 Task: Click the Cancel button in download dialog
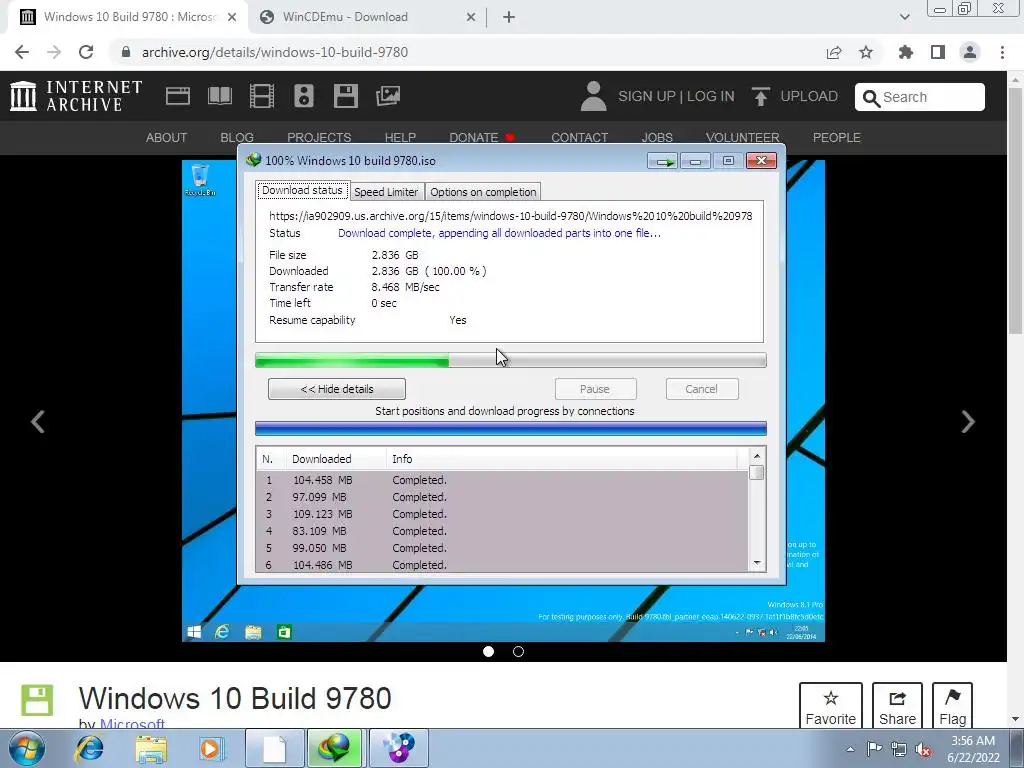pyautogui.click(x=702, y=389)
